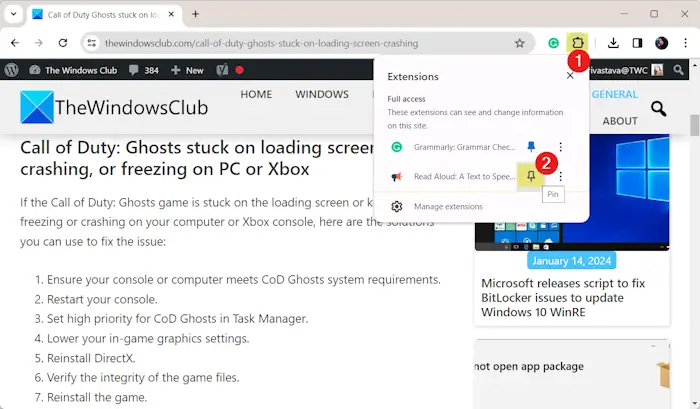Image resolution: width=700 pixels, height=409 pixels.
Task: Click the January 14, 2024 date badge
Action: pos(571,261)
